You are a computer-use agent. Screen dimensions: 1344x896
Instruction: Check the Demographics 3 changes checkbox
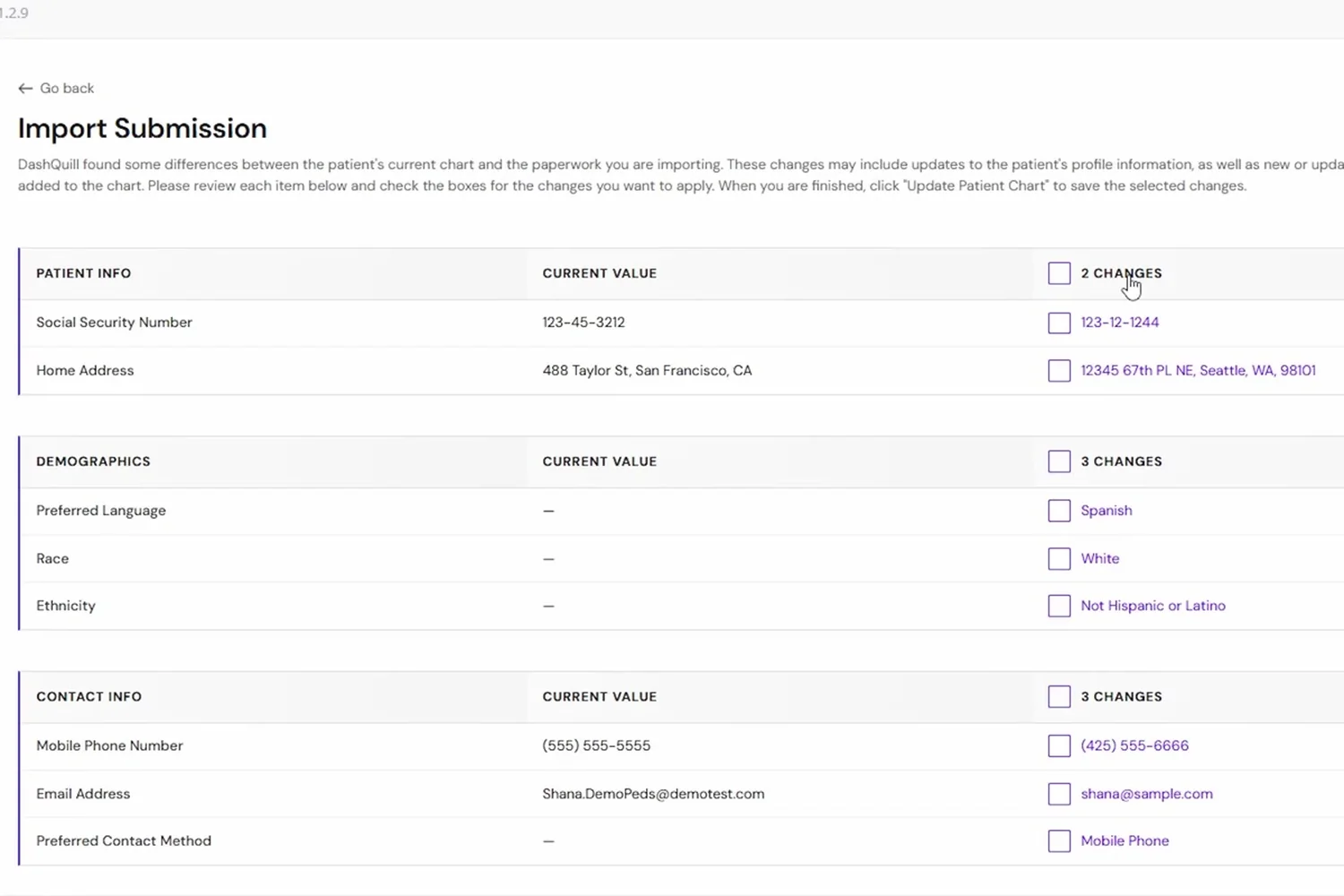(1059, 461)
